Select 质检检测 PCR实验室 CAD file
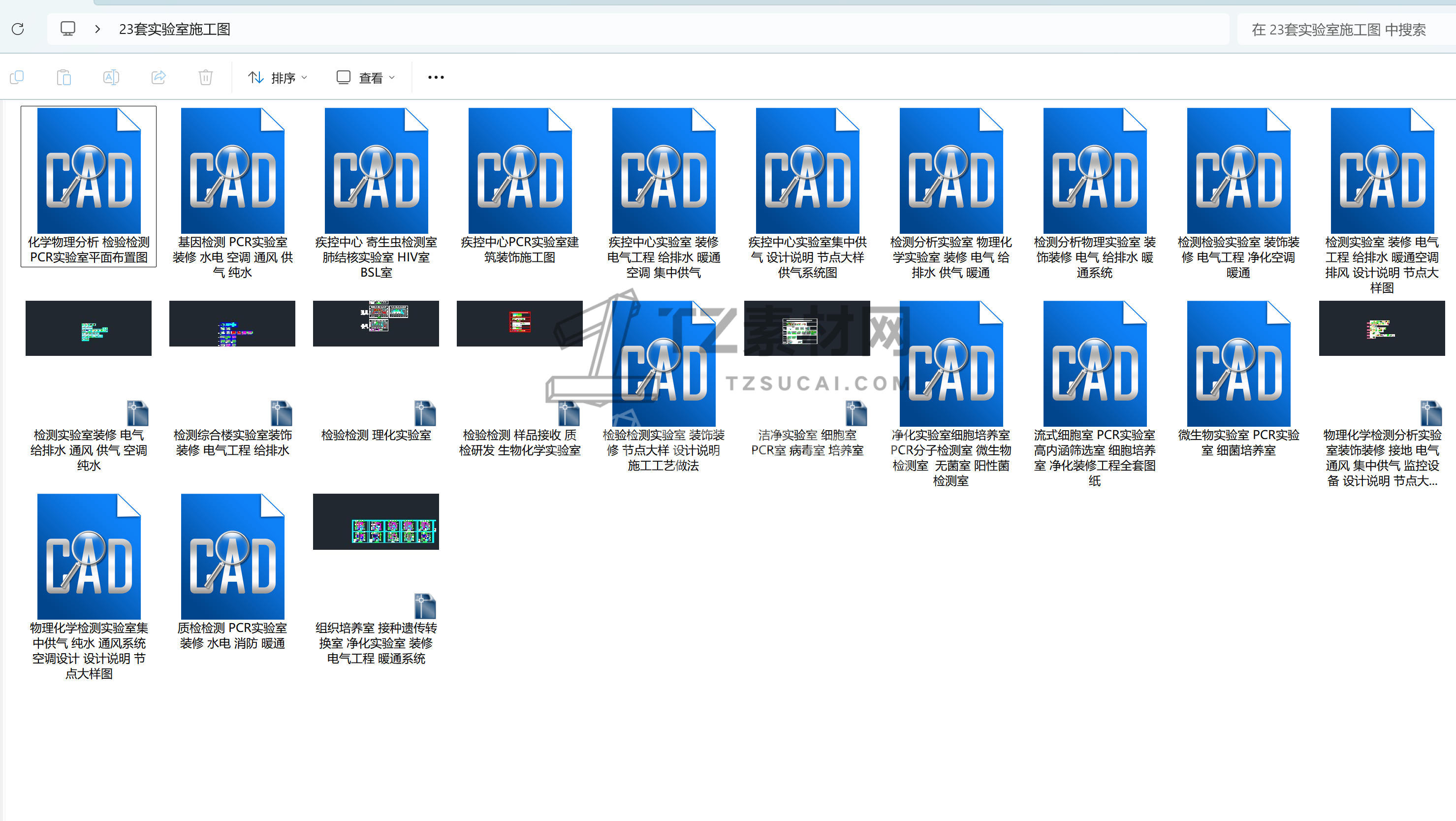Screen dimensions: 1456x821 232,557
